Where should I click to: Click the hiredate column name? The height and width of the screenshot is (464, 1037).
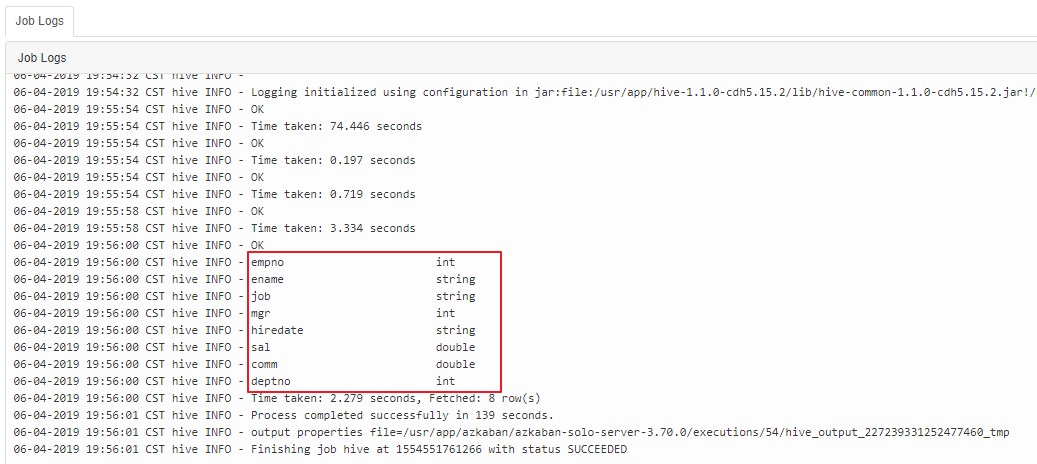click(277, 330)
